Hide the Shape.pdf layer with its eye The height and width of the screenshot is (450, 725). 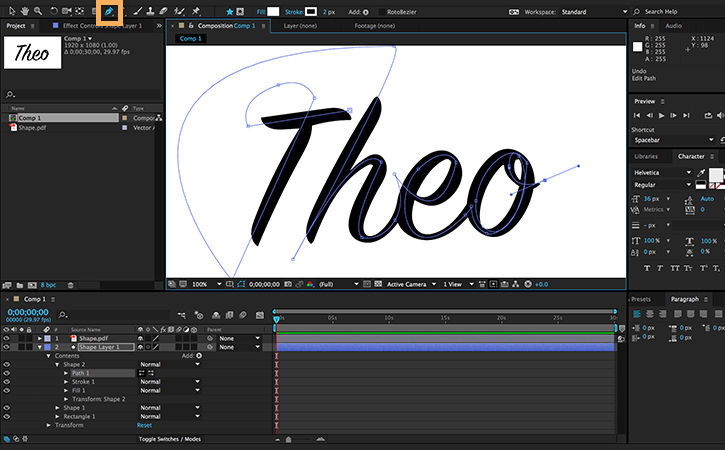[x=6, y=339]
